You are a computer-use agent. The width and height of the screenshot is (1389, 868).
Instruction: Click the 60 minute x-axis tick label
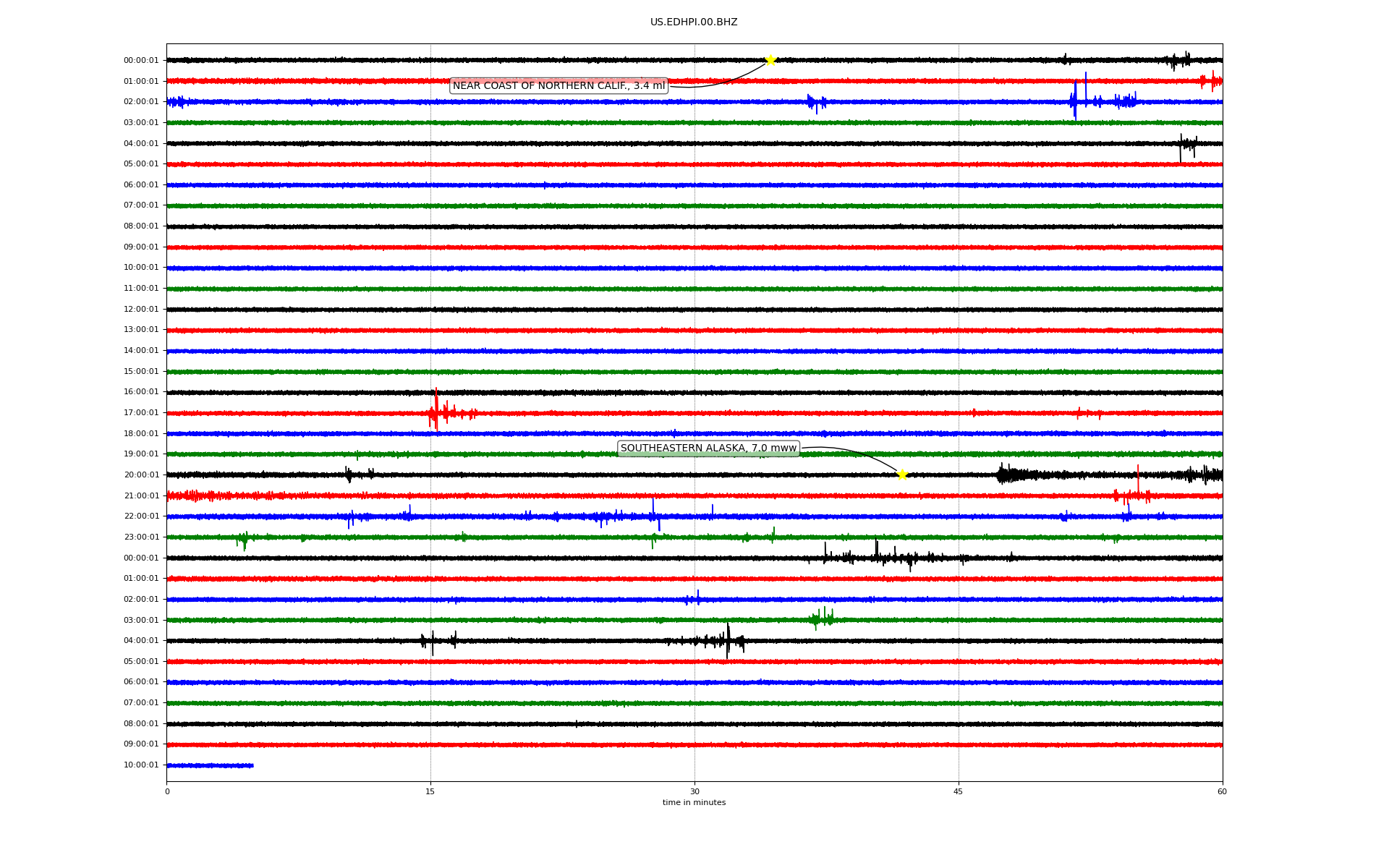coord(1222,791)
